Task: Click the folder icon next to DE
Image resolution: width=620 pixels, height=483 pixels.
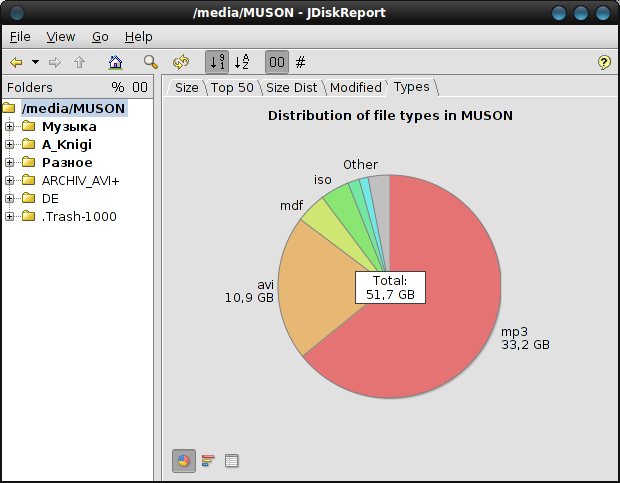Action: pyautogui.click(x=28, y=198)
